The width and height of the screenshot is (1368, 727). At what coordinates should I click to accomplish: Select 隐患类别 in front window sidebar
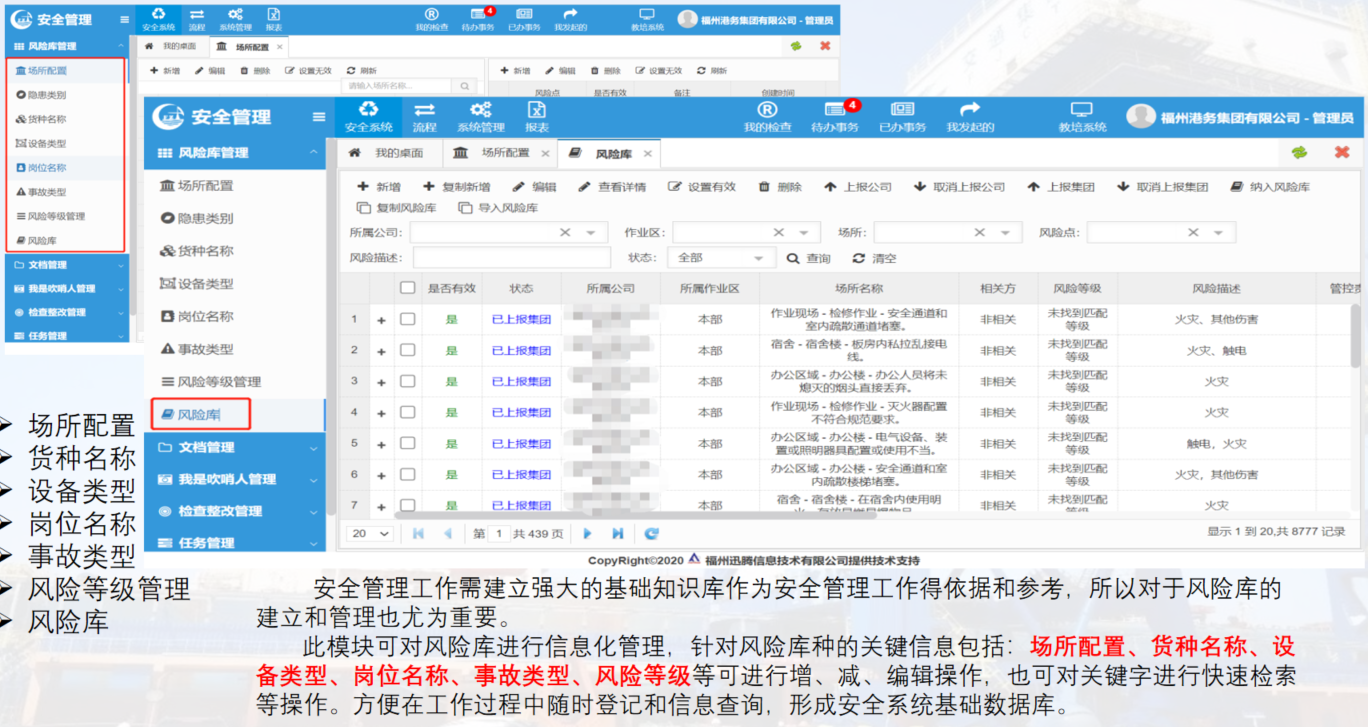[x=198, y=218]
